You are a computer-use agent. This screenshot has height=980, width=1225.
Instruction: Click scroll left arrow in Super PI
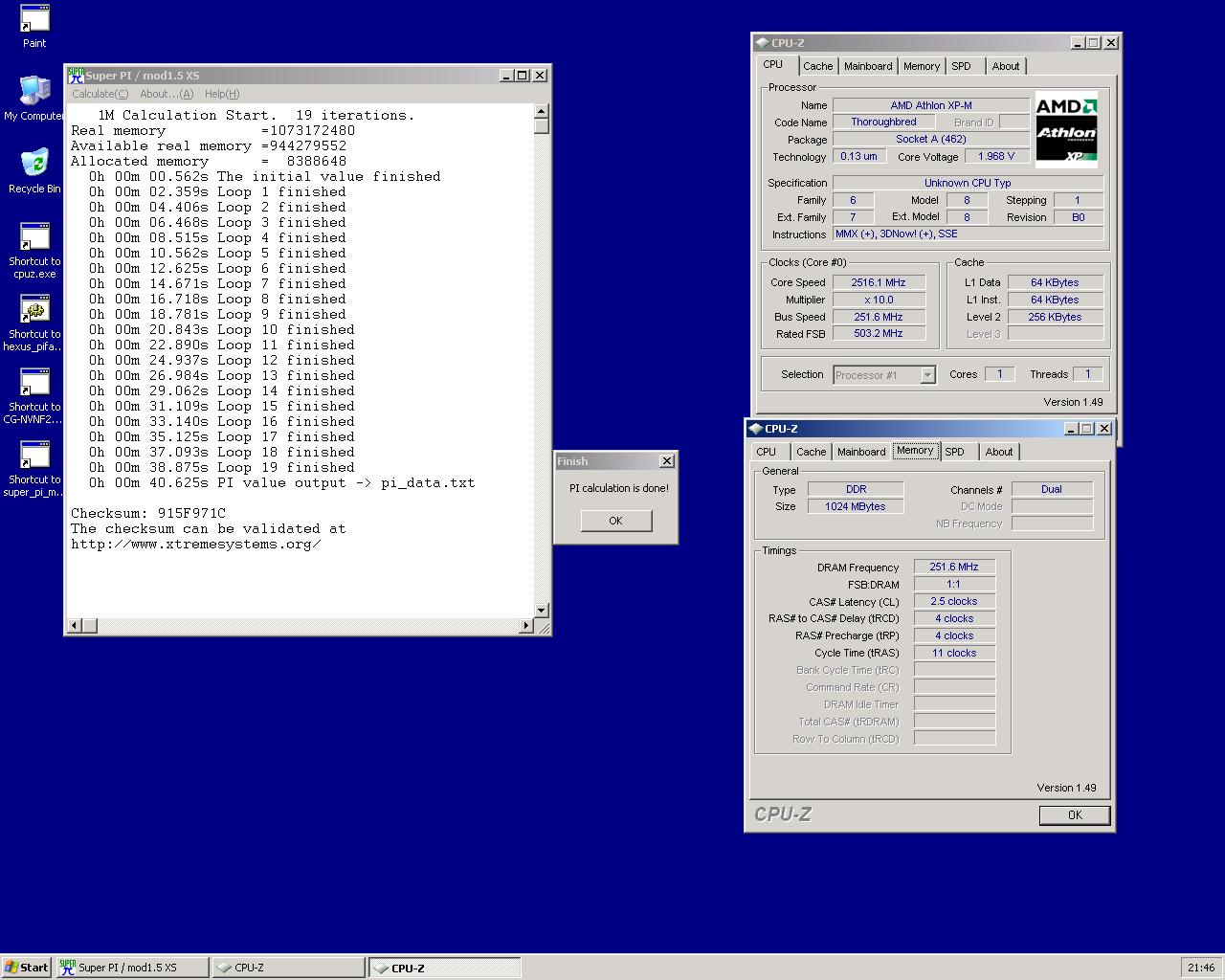click(74, 625)
